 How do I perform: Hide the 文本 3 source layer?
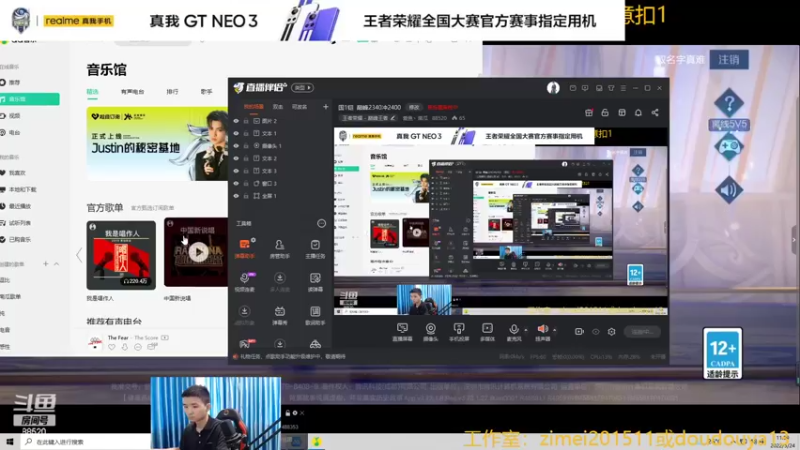coord(236,171)
